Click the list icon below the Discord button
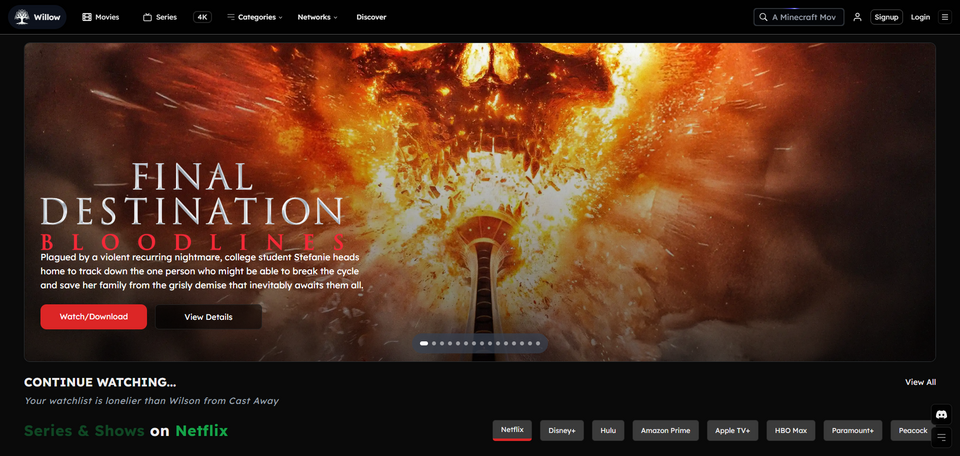This screenshot has height=456, width=960. click(x=942, y=437)
